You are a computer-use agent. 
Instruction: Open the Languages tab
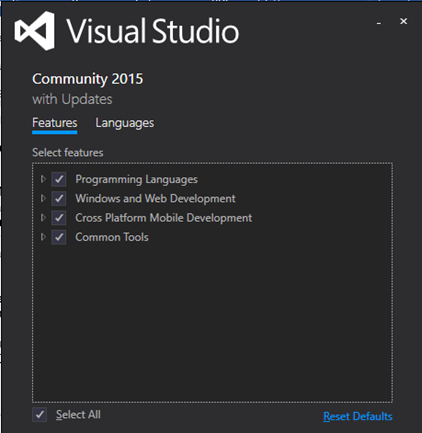[125, 123]
